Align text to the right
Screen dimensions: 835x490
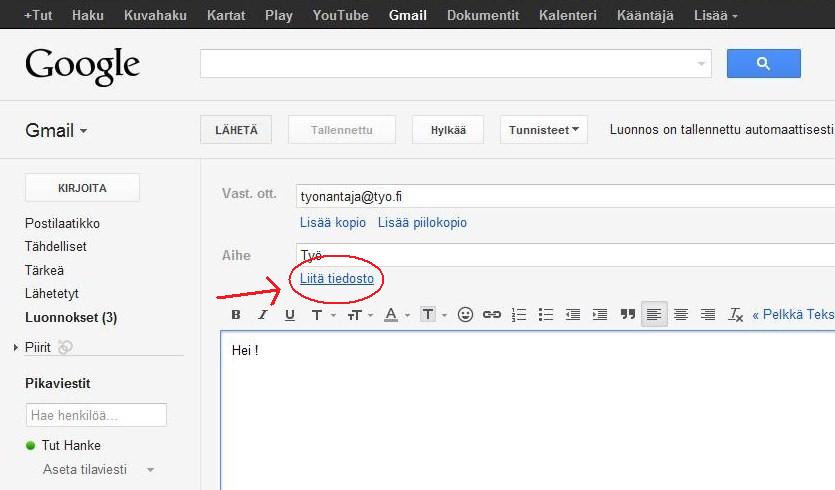[x=708, y=315]
